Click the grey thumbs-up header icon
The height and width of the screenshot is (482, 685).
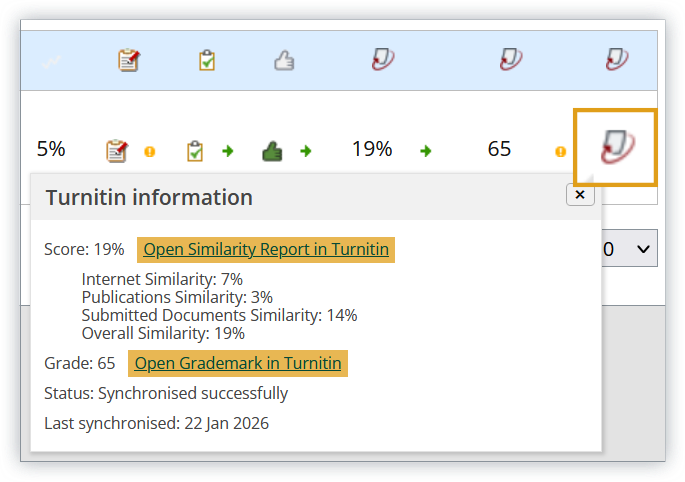click(284, 60)
